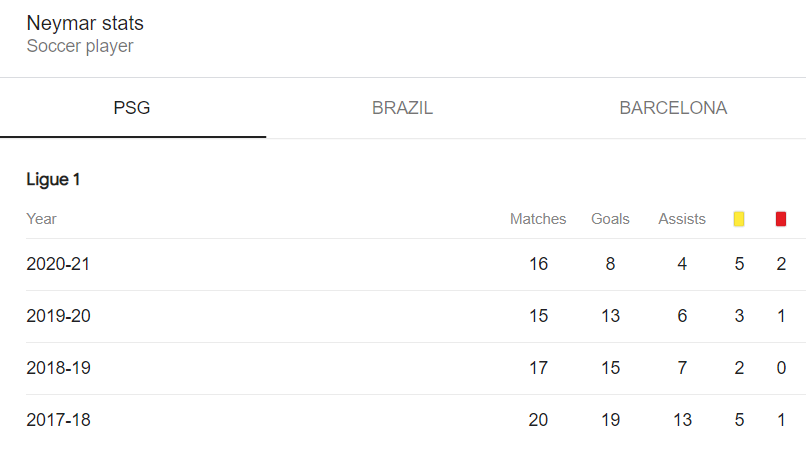The width and height of the screenshot is (806, 455).
Task: Click the Ligue 1 section title
Action: tap(53, 179)
